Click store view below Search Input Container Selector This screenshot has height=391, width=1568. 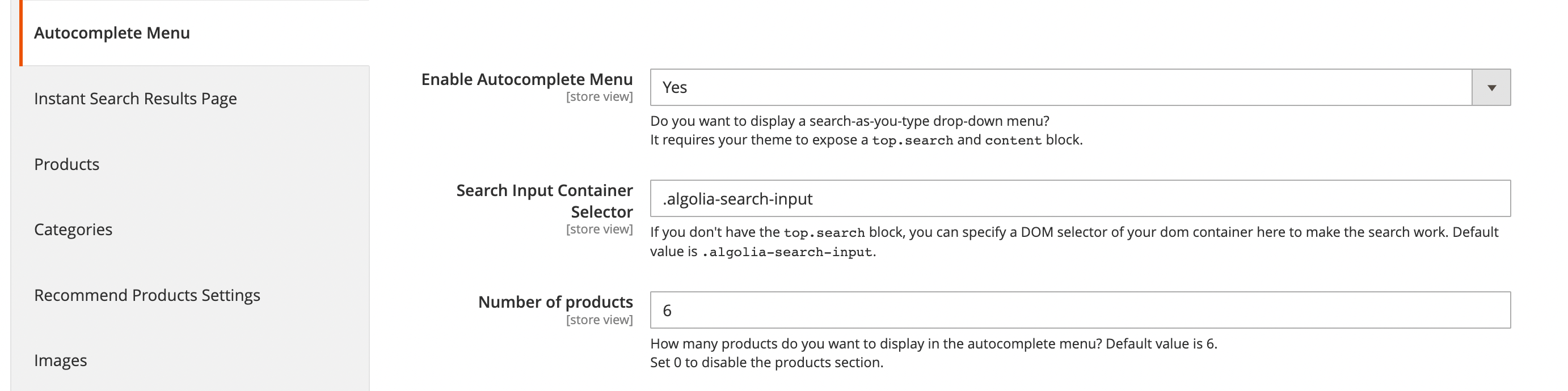(600, 229)
